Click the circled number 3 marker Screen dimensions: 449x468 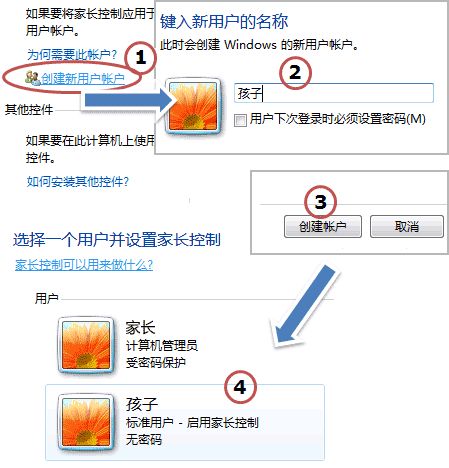click(x=320, y=202)
